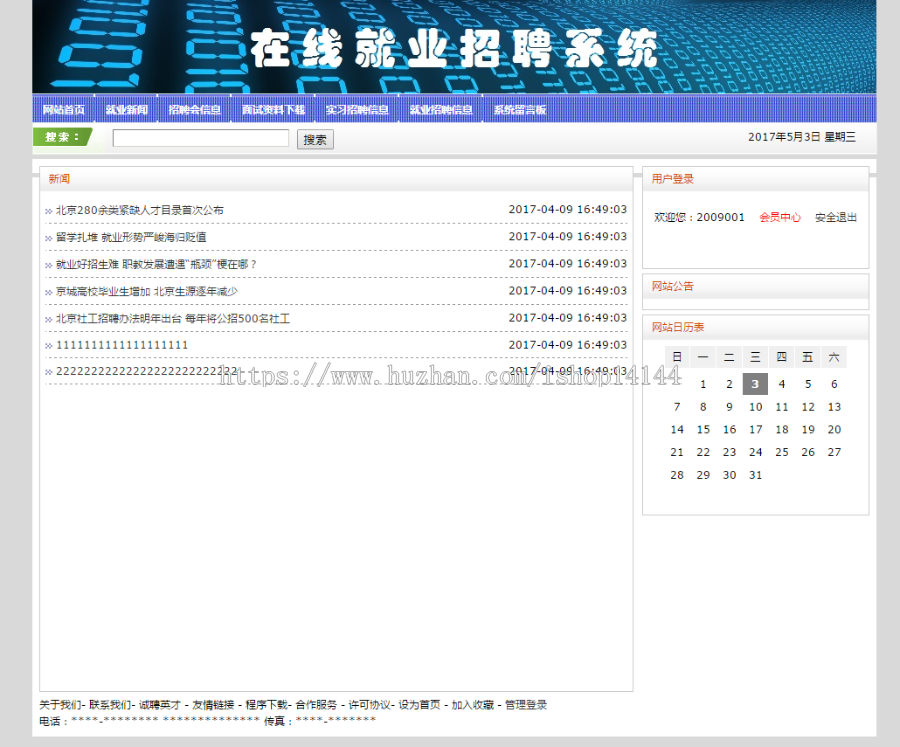Open news 京城高校毕业生增加
The image size is (900, 747).
coord(146,291)
